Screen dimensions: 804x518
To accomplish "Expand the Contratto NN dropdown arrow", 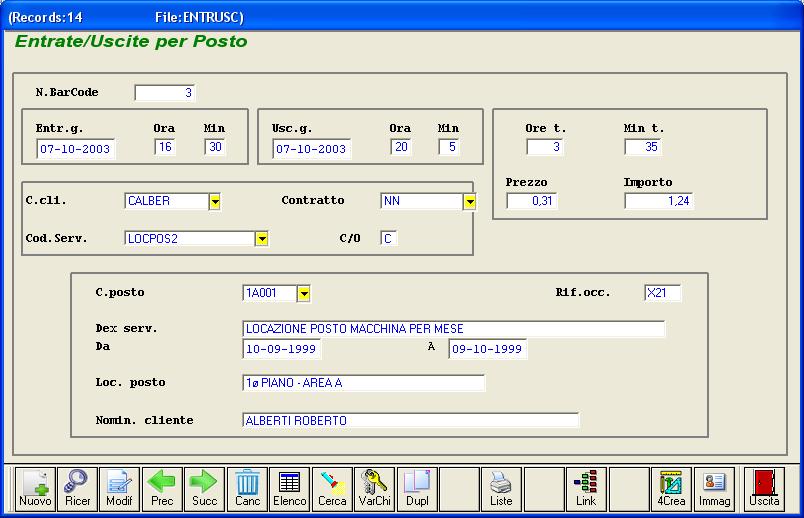I will (470, 202).
